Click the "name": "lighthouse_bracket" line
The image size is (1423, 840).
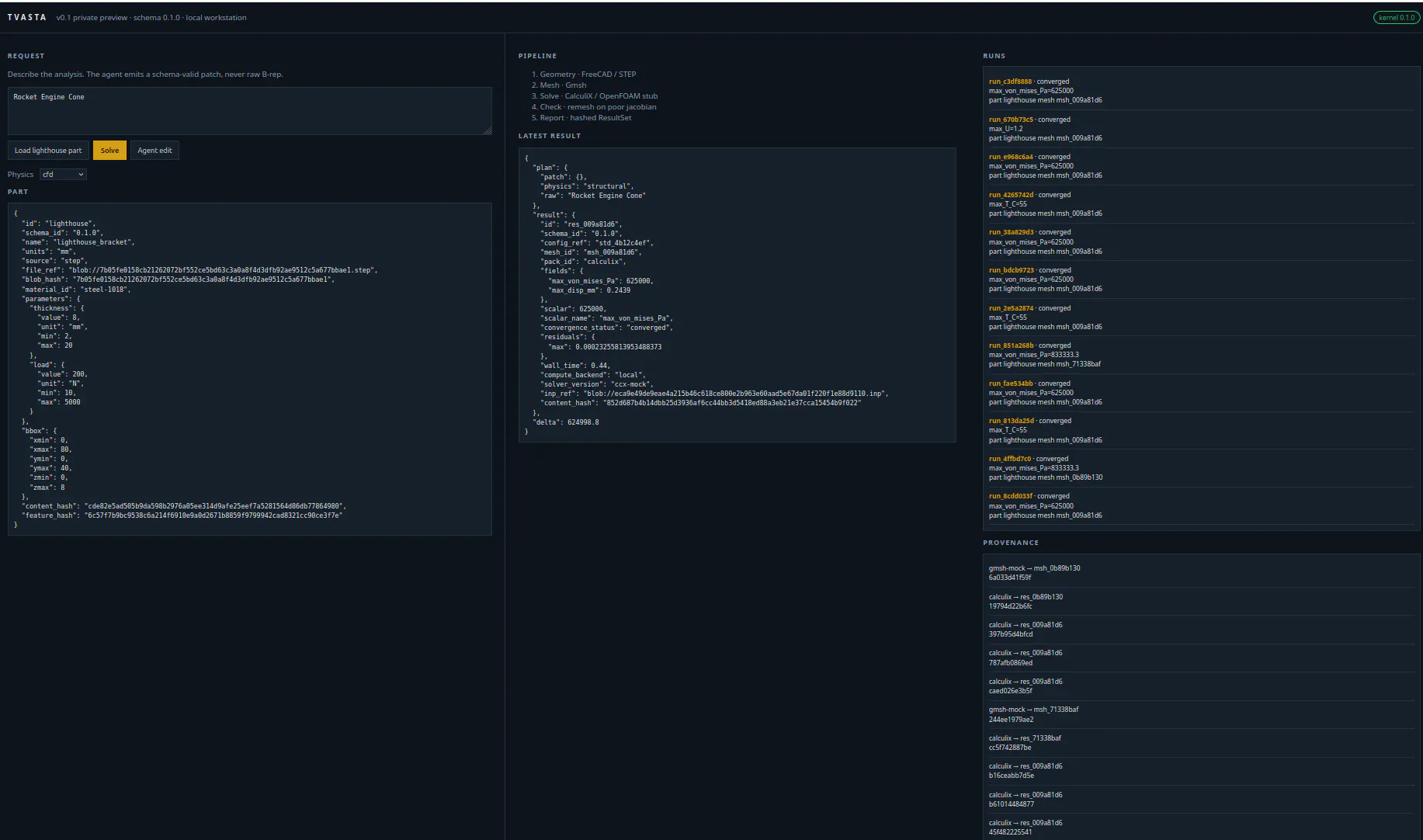coord(78,242)
